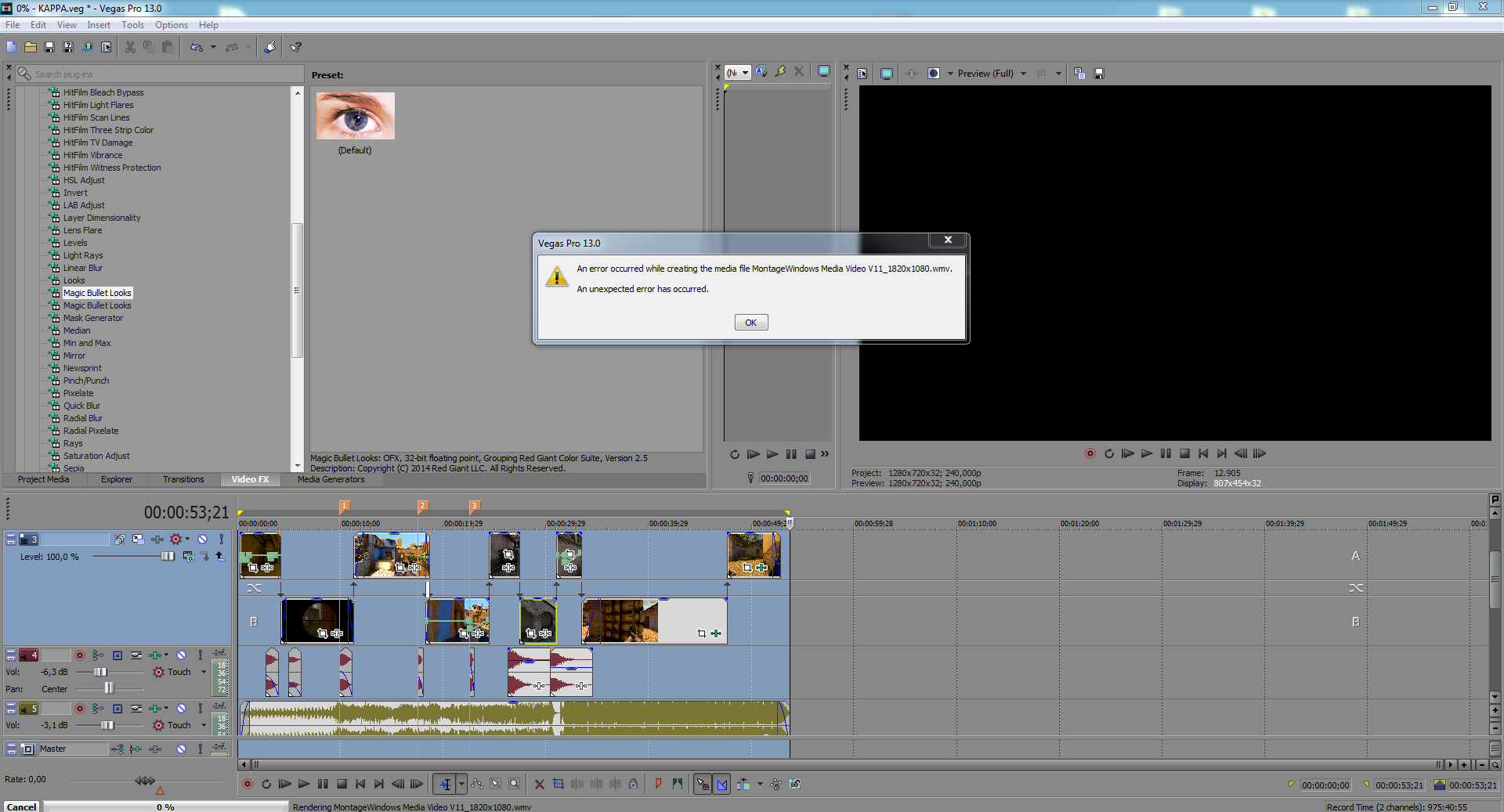
Task: Switch to the Media Generators tab
Action: 331,479
